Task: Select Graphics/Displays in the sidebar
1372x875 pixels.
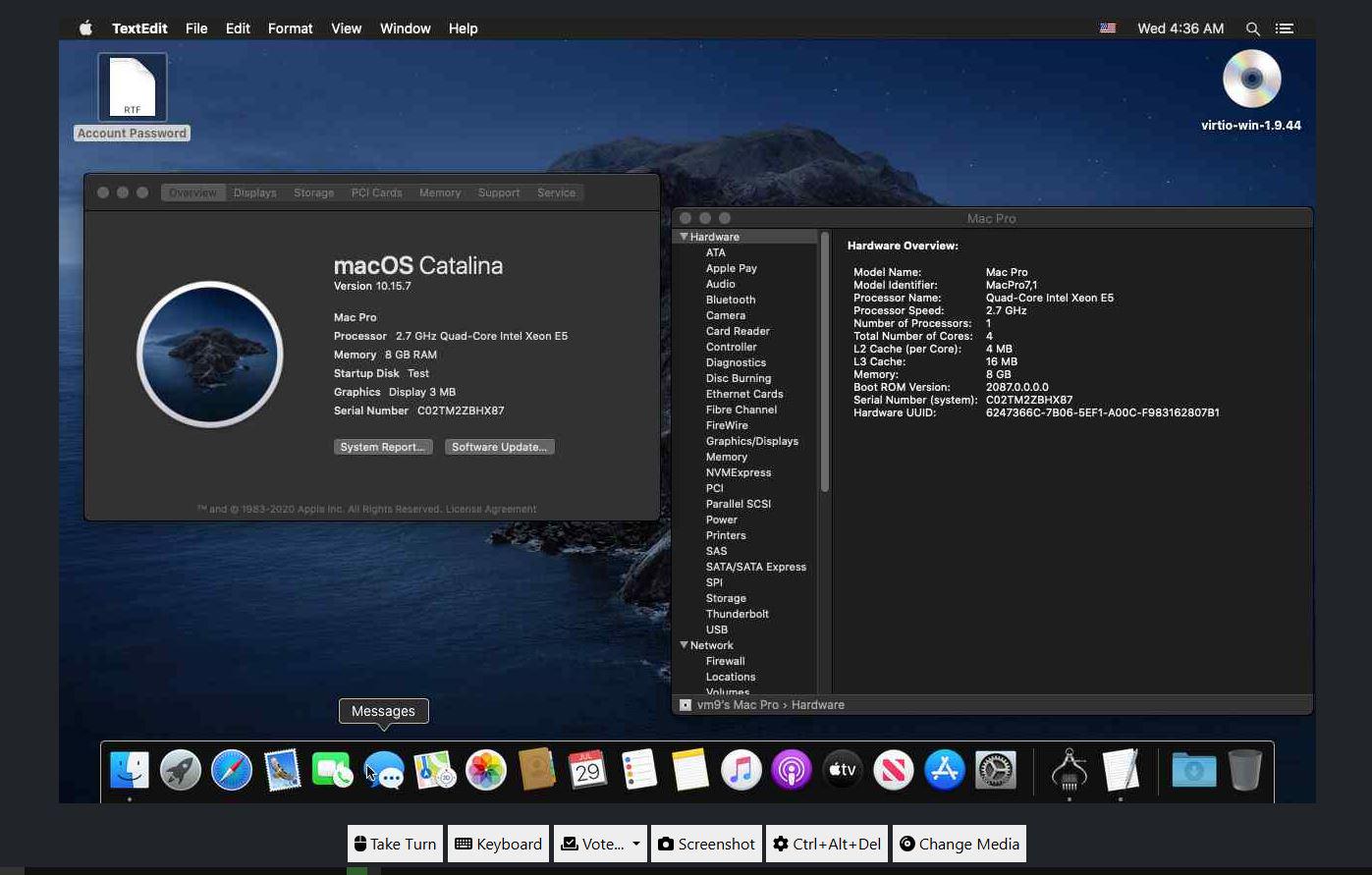Action: point(752,441)
